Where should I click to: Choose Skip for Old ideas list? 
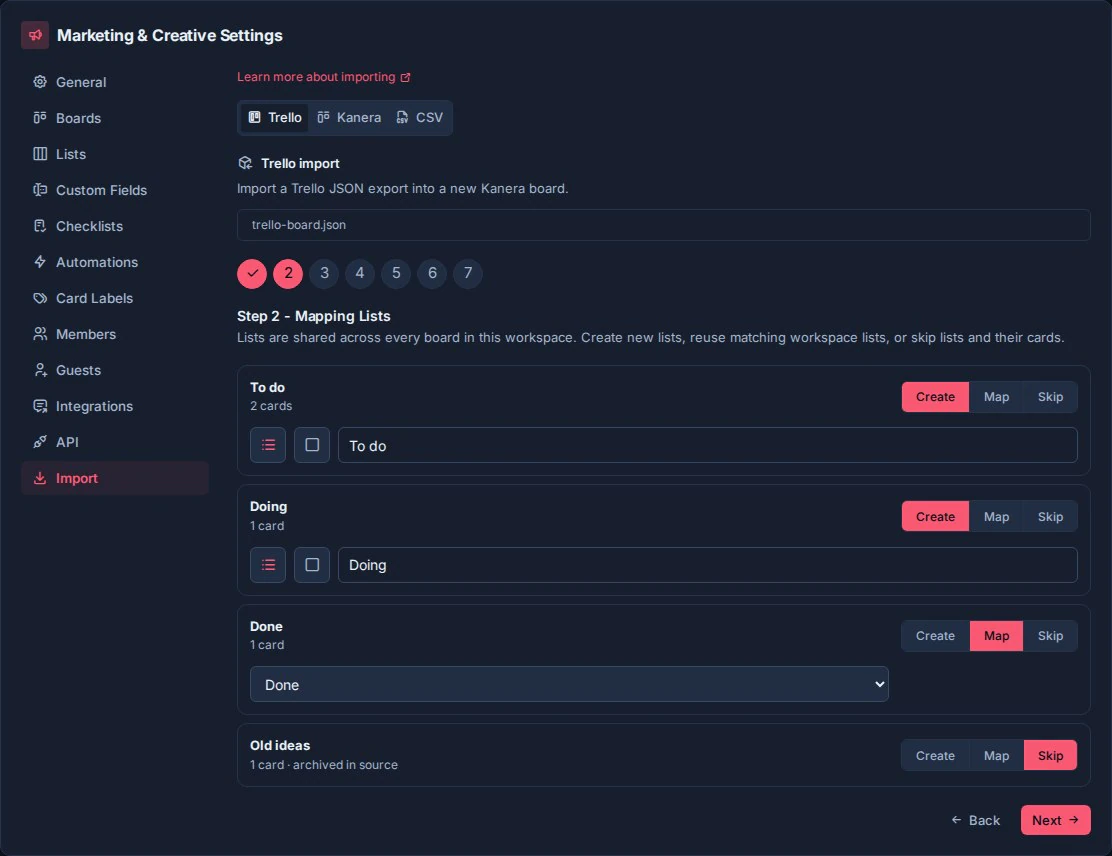(x=1050, y=756)
